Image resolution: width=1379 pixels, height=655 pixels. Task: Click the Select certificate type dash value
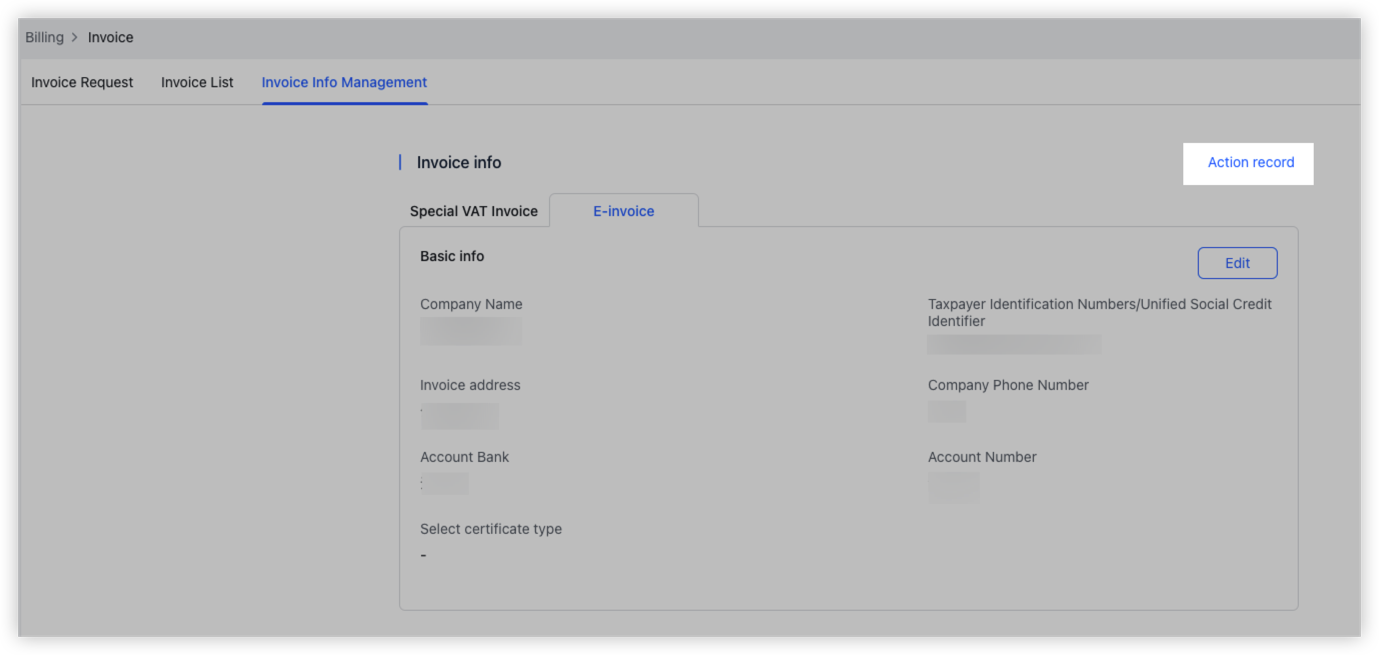click(x=423, y=554)
